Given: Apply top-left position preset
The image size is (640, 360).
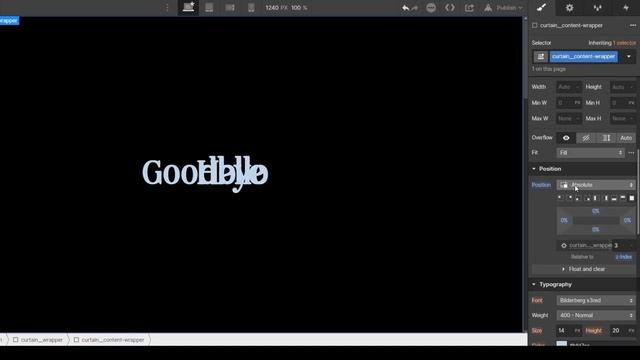Looking at the screenshot, I should coord(560,198).
